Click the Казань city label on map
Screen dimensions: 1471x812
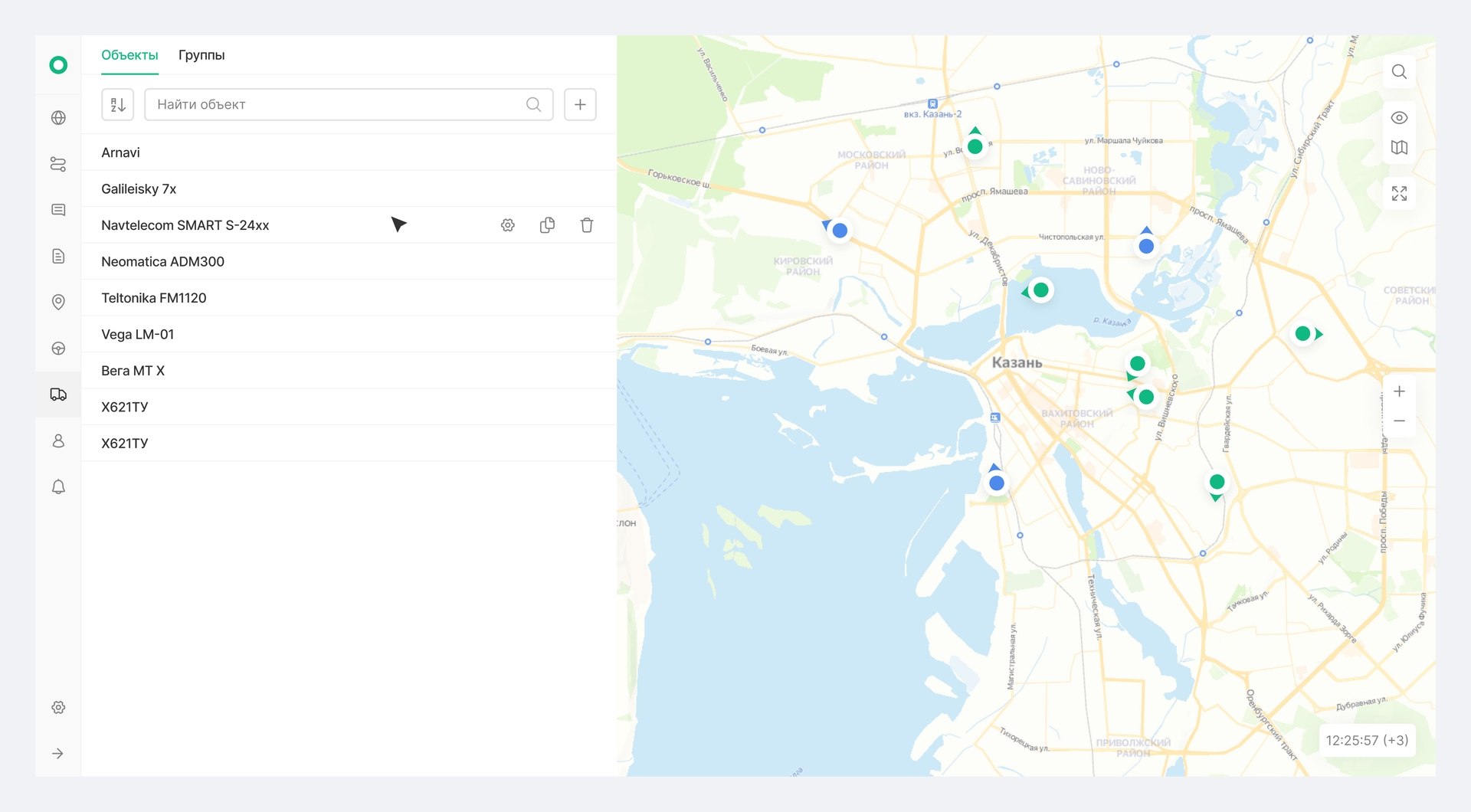click(1017, 362)
